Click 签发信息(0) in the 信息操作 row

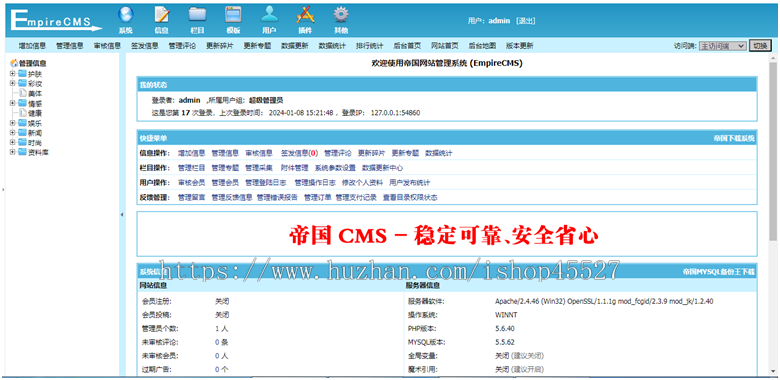[299, 153]
